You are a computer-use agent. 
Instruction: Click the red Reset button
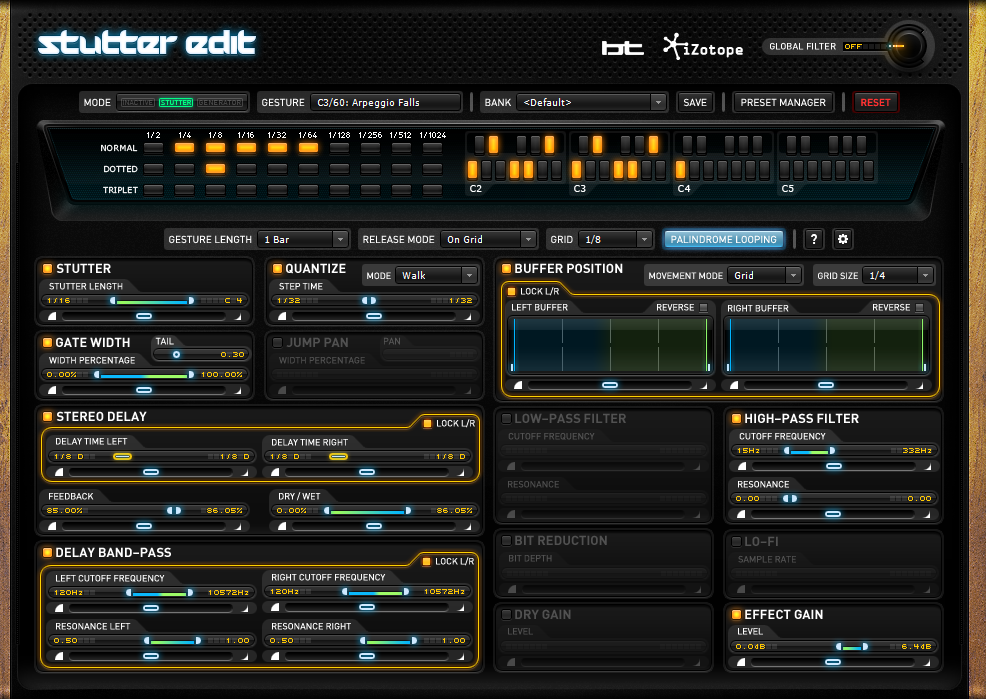click(x=875, y=102)
